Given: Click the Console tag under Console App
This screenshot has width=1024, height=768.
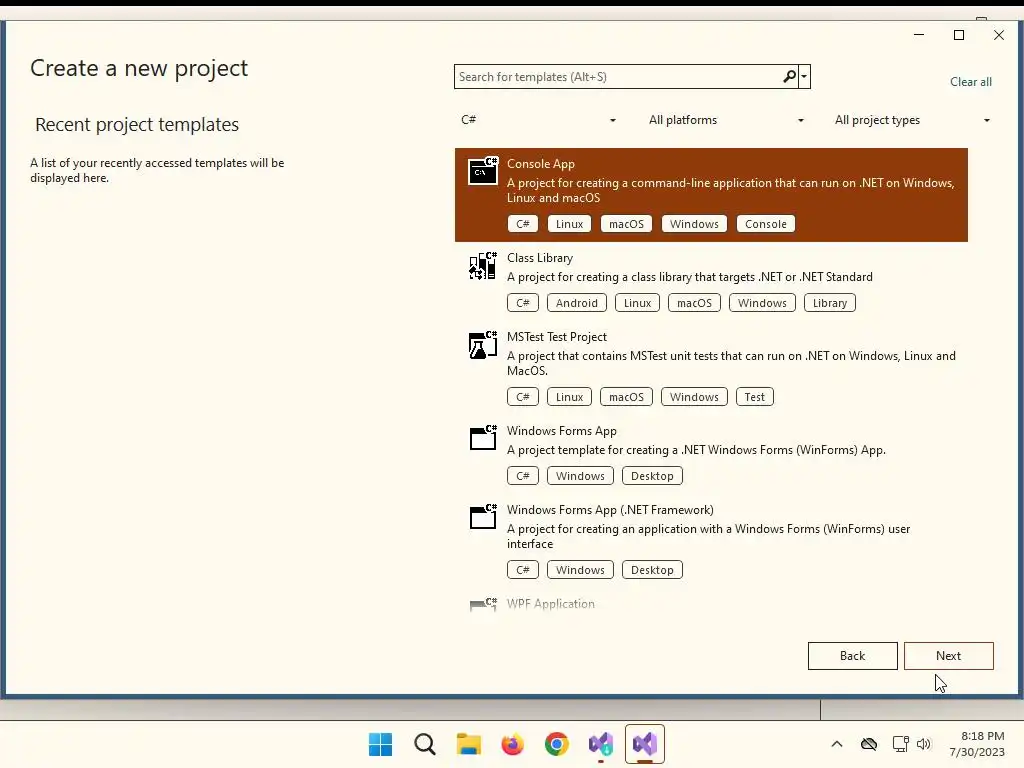Looking at the screenshot, I should [765, 224].
